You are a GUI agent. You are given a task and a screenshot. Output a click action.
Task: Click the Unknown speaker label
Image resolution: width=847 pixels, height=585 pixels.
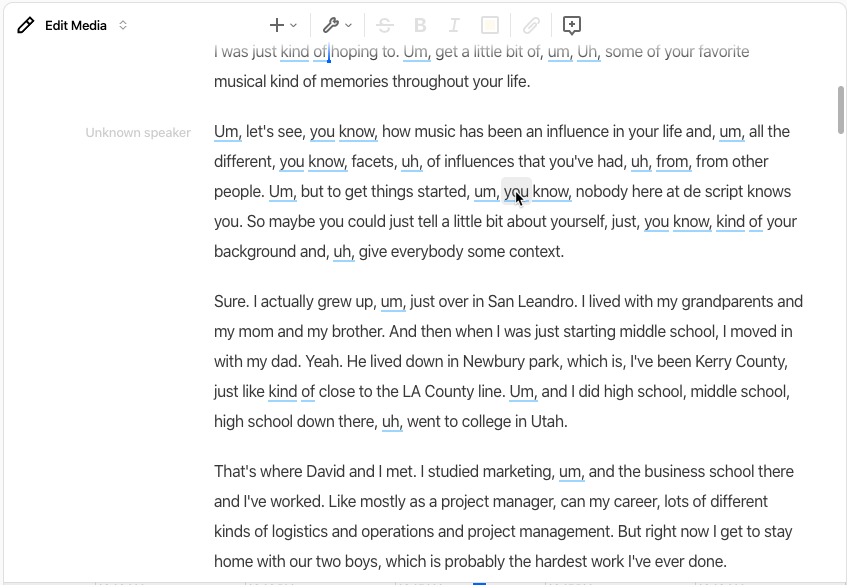[138, 133]
